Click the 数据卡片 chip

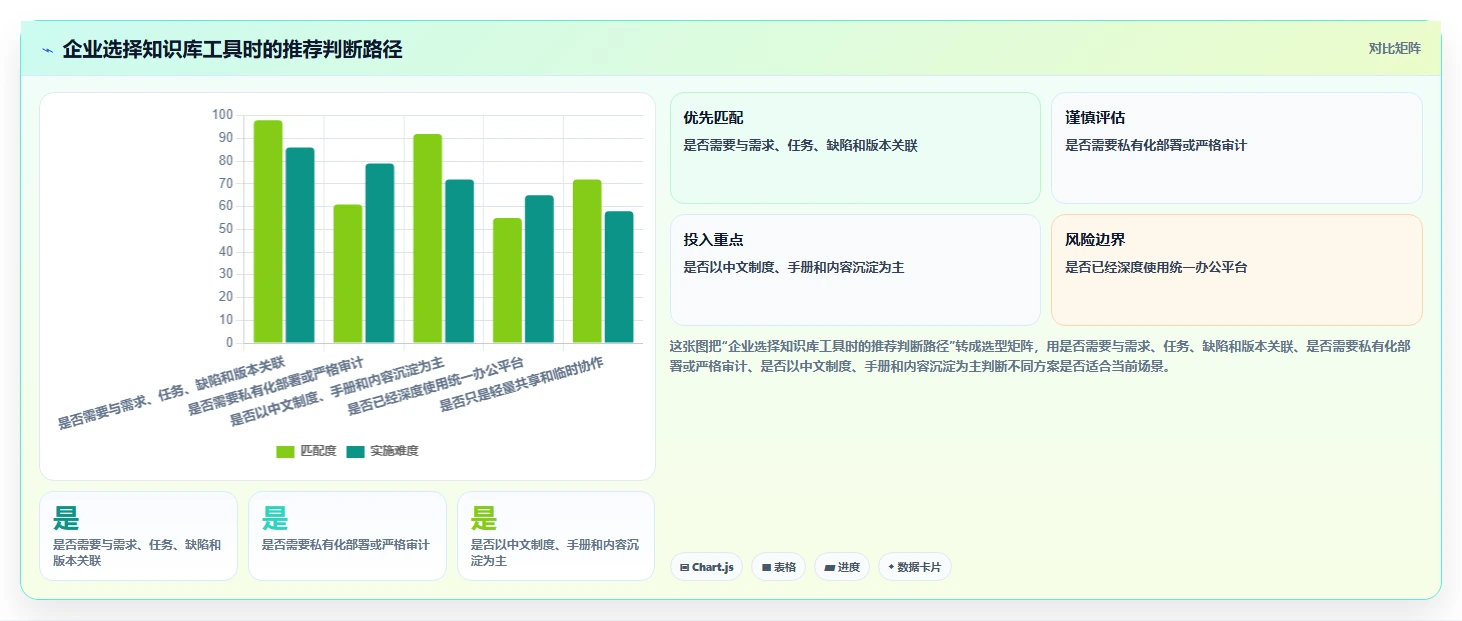click(x=914, y=567)
